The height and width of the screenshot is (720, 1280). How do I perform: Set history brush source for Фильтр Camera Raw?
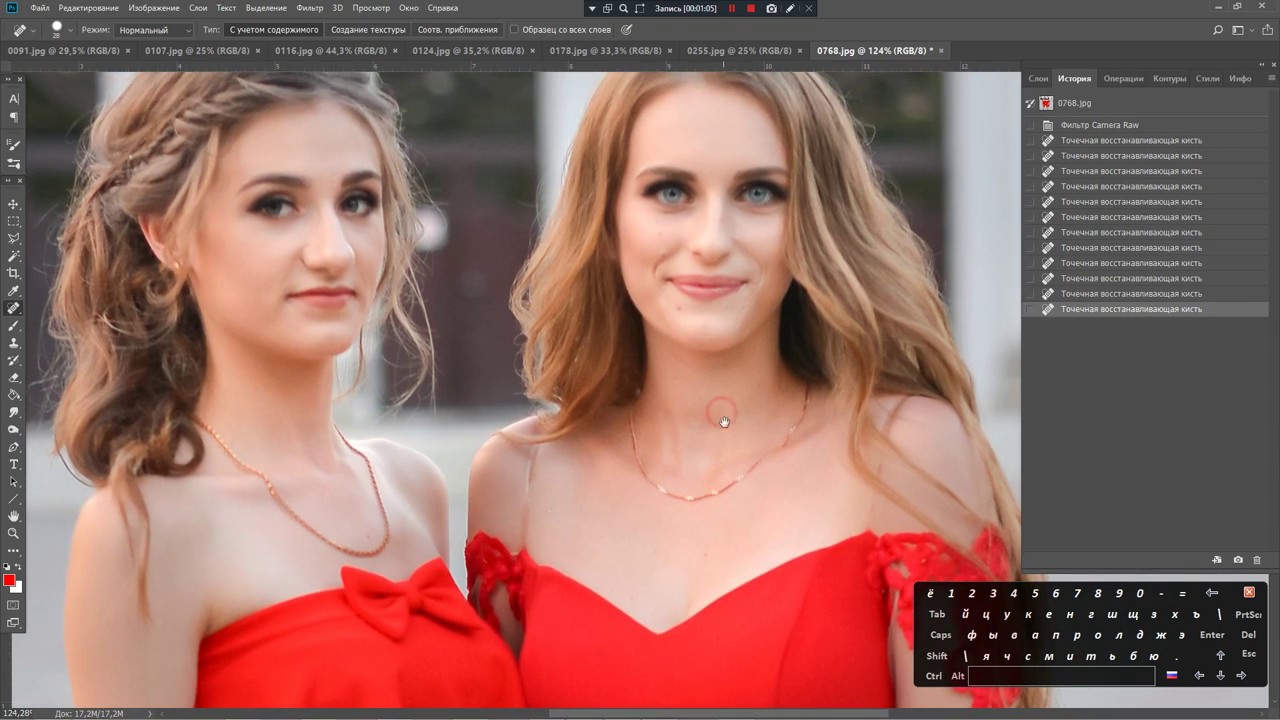pyautogui.click(x=1030, y=125)
